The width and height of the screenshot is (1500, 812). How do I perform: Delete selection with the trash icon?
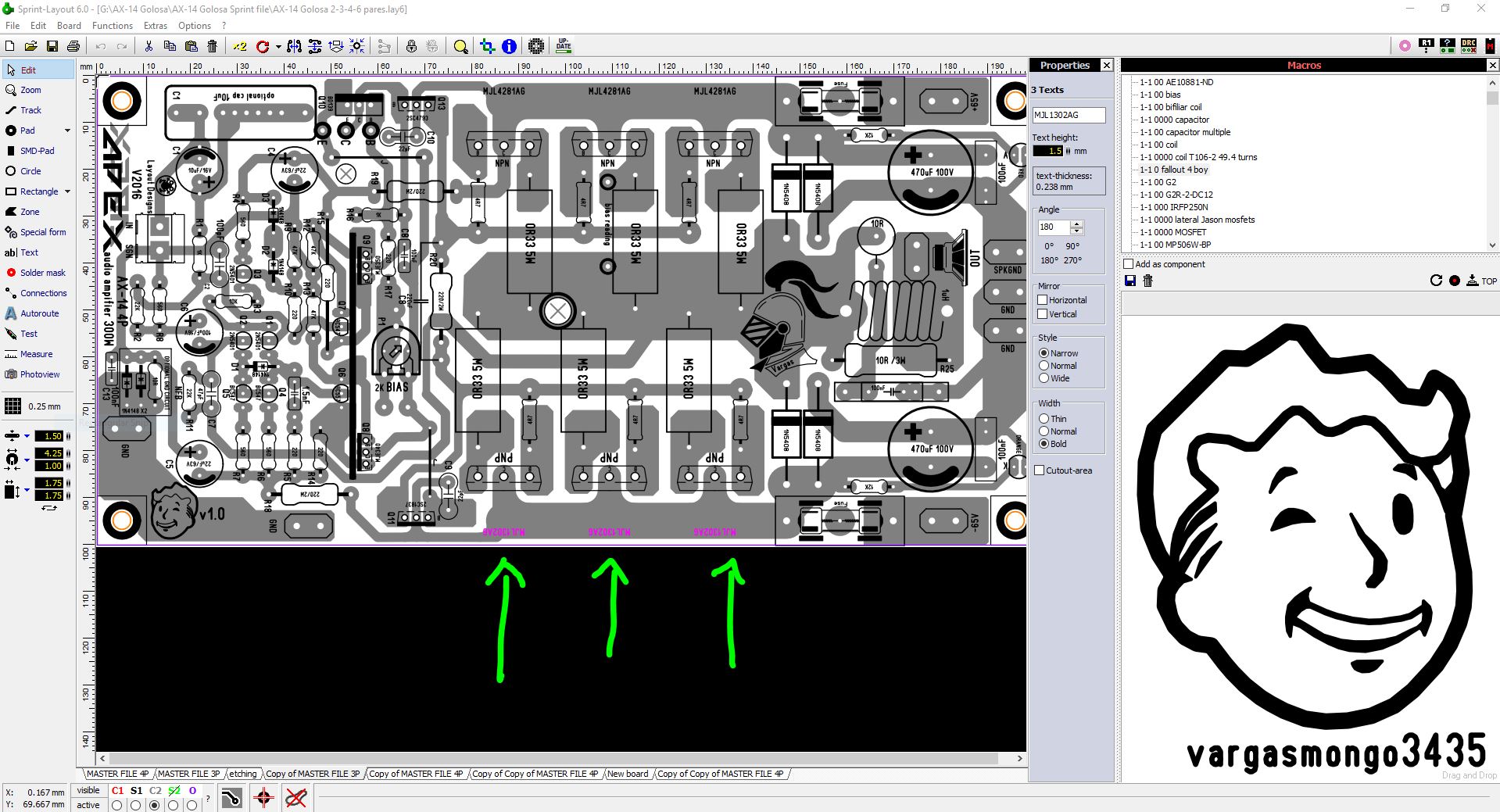coord(212,46)
